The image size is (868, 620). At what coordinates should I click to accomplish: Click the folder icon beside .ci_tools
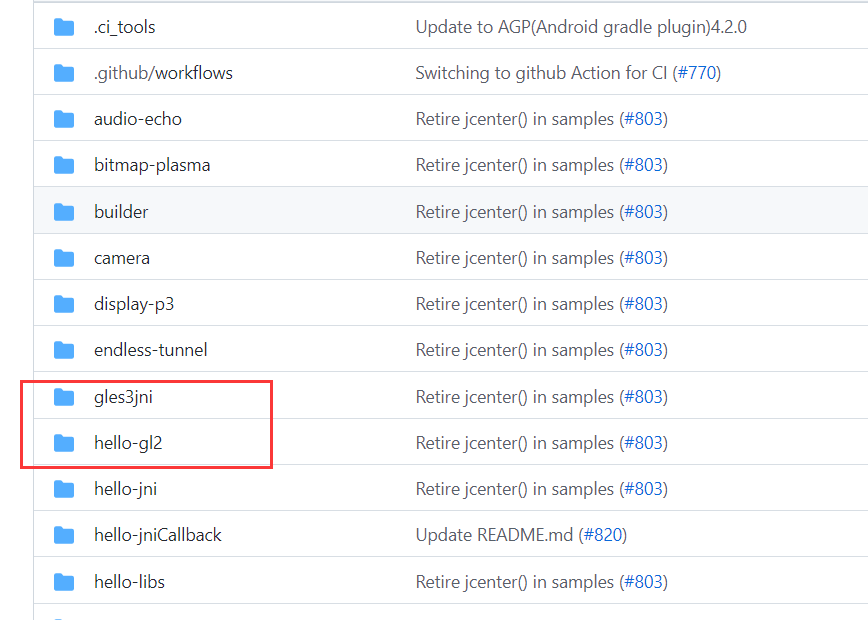64,27
